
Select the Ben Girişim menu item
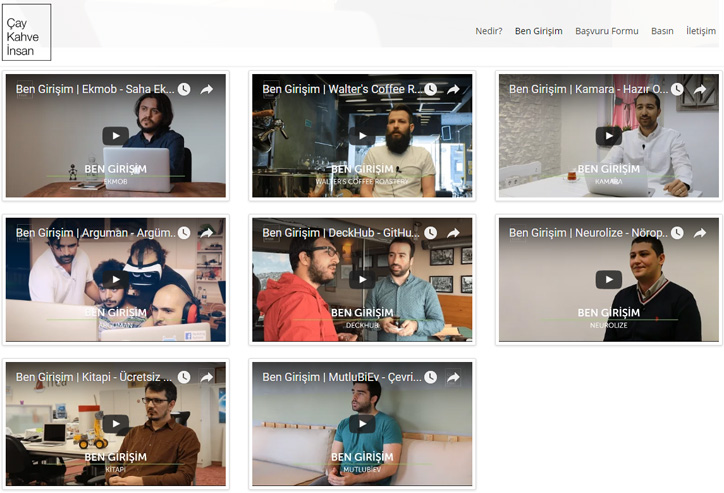tap(538, 31)
